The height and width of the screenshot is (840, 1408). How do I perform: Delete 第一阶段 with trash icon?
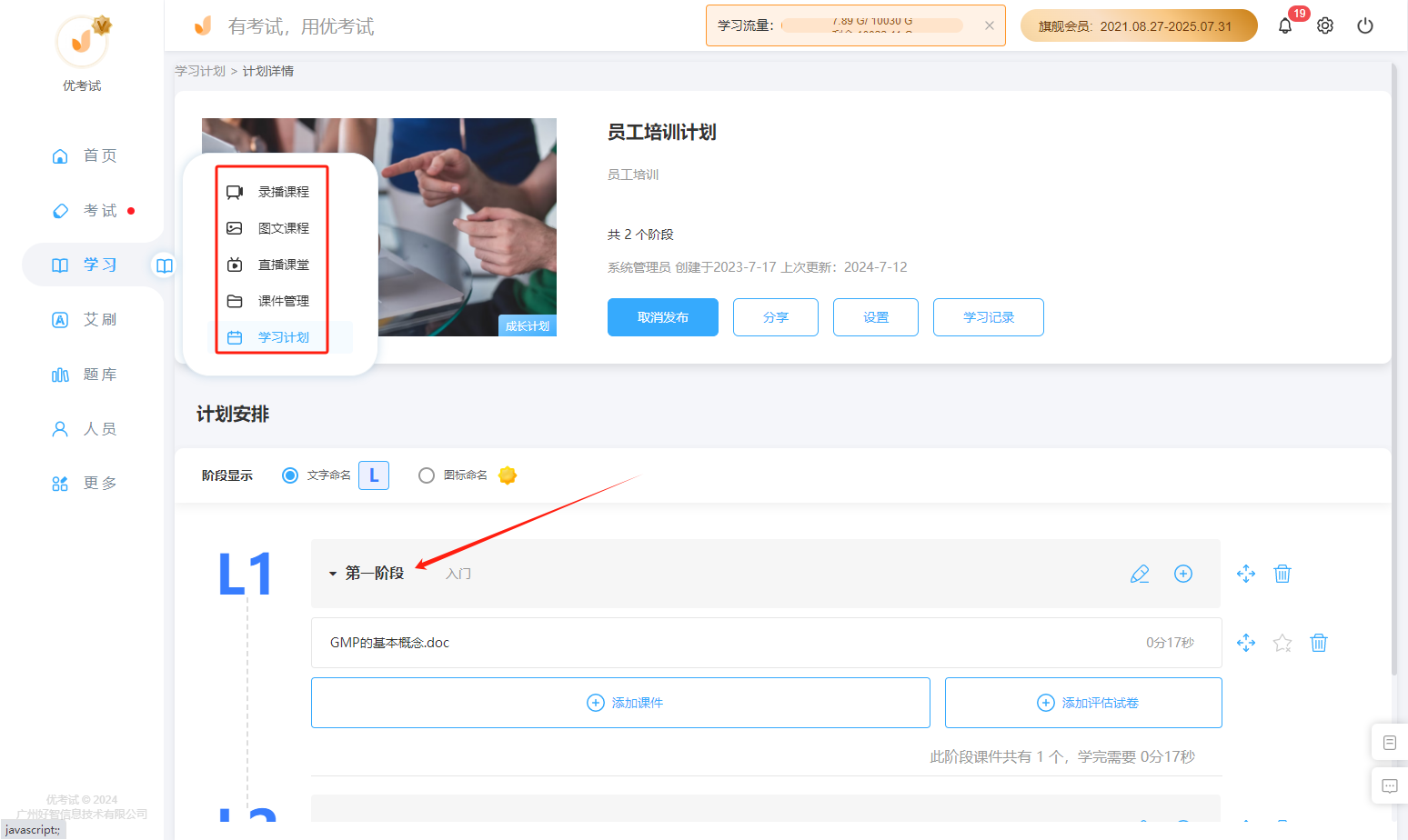coord(1282,574)
